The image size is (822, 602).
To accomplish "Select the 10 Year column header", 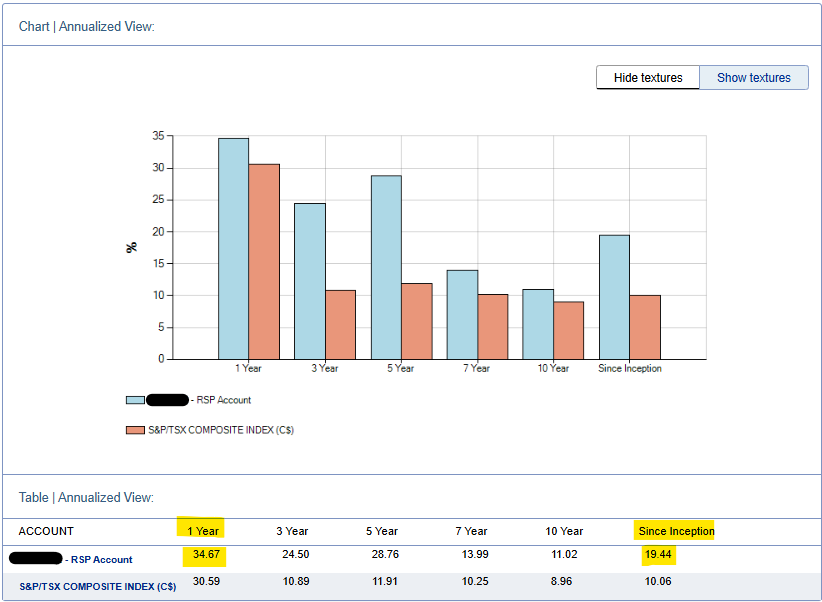I will [x=564, y=531].
